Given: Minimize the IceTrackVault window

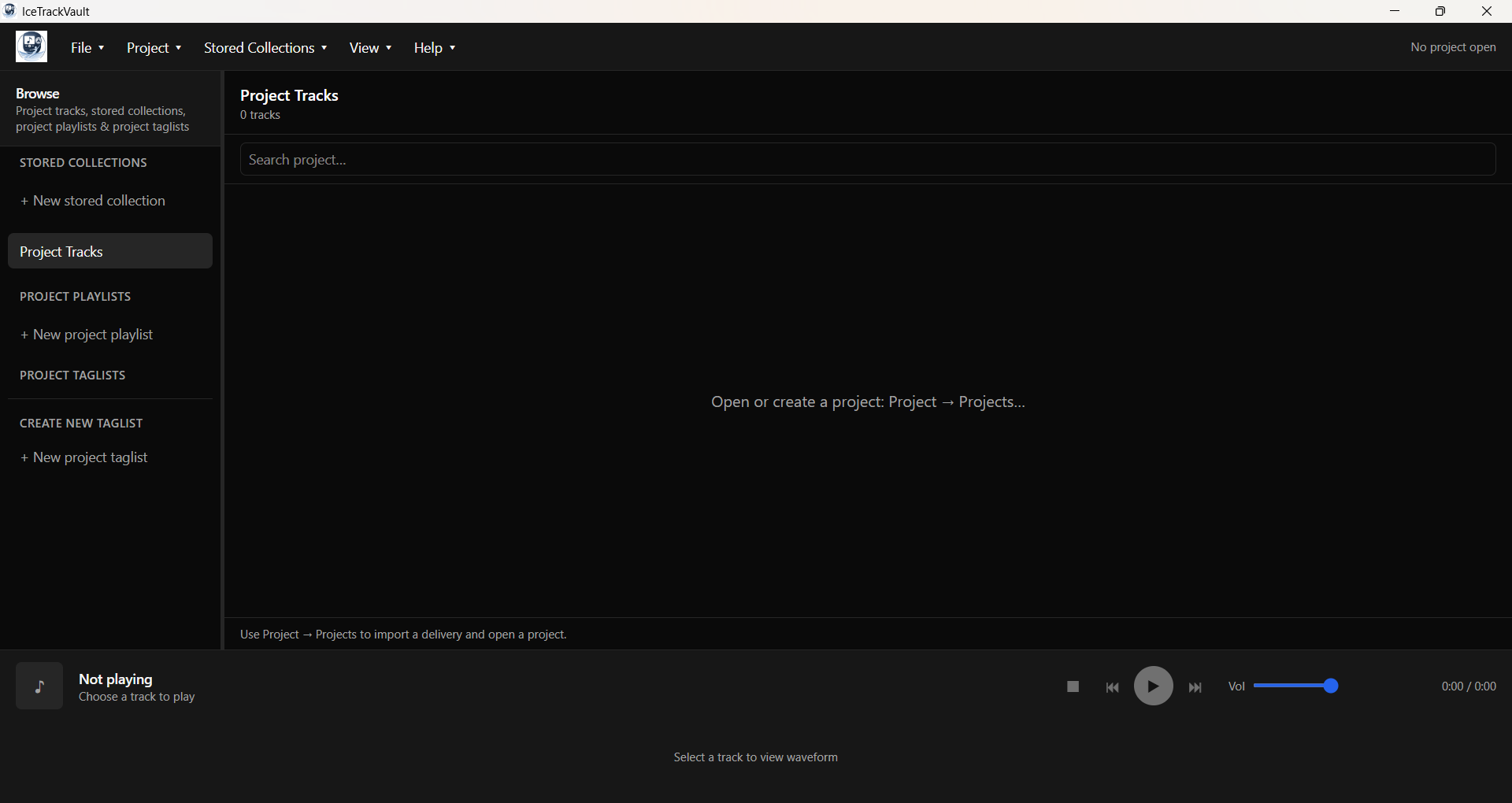Looking at the screenshot, I should coord(1395,11).
